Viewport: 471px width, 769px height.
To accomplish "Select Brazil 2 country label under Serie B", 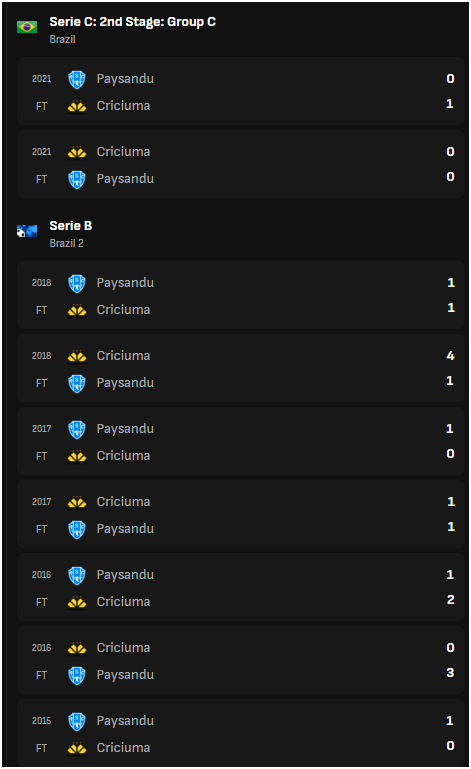I will click(66, 243).
